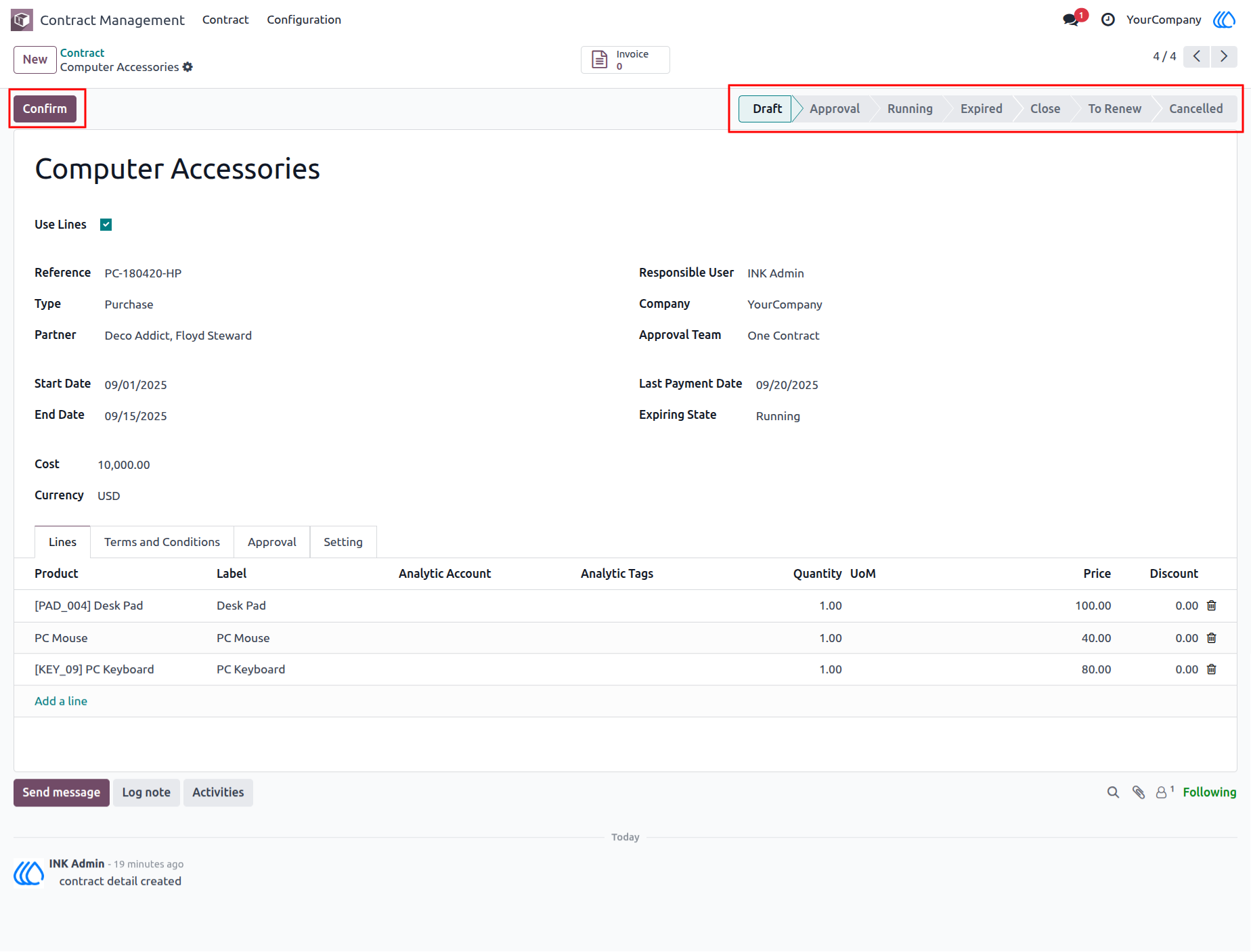
Task: Select the Cancelled stage in statusbar
Action: click(x=1195, y=109)
